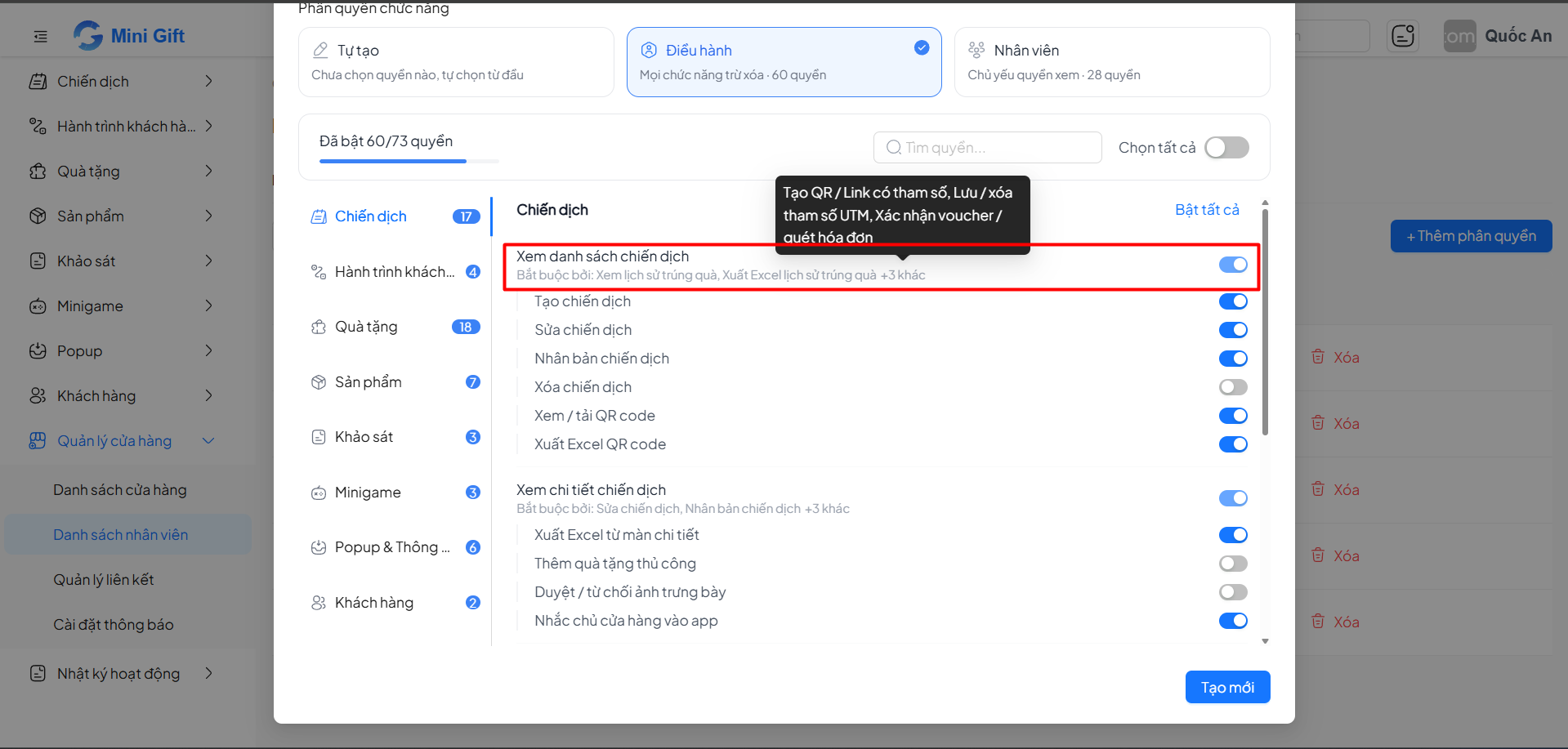This screenshot has height=749, width=1568.
Task: Choose the Tự tạo role preset card
Action: coord(456,62)
